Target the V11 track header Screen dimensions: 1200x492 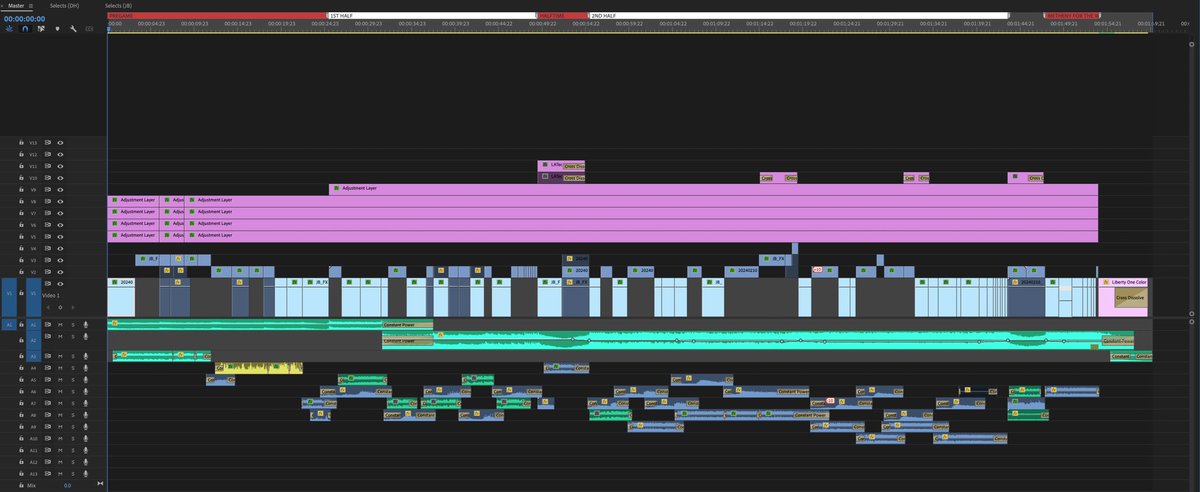click(33, 166)
